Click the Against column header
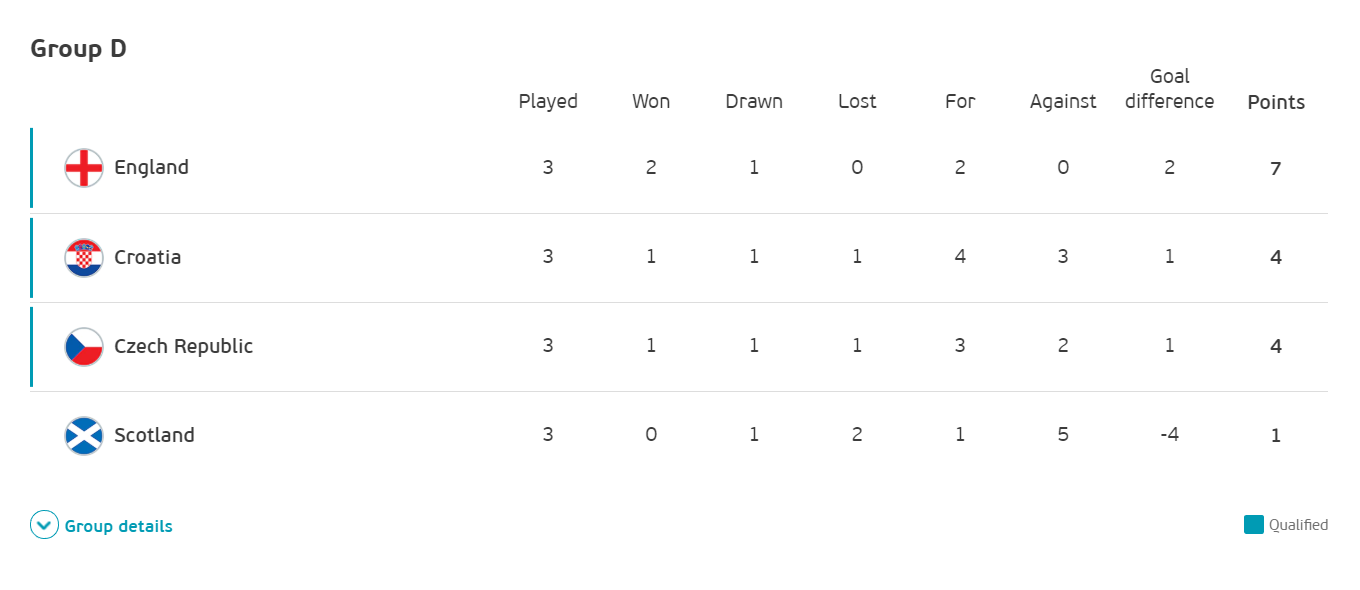Image resolution: width=1360 pixels, height=590 pixels. coord(1063,101)
